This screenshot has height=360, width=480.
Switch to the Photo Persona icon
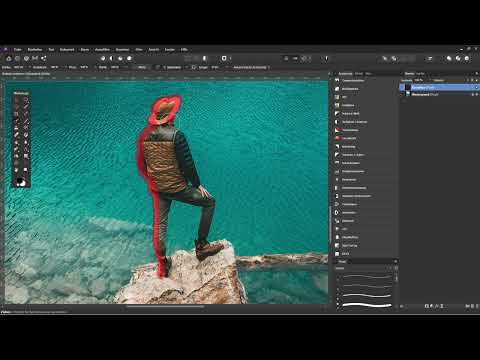tap(9, 58)
